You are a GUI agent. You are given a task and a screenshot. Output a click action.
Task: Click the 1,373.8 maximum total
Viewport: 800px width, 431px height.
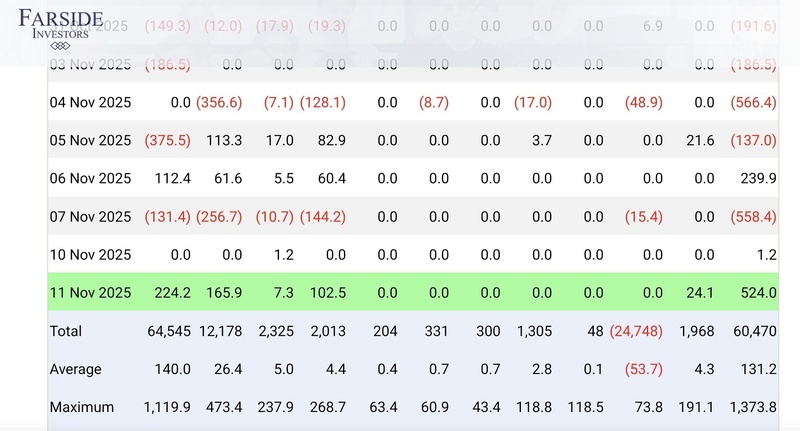point(753,408)
